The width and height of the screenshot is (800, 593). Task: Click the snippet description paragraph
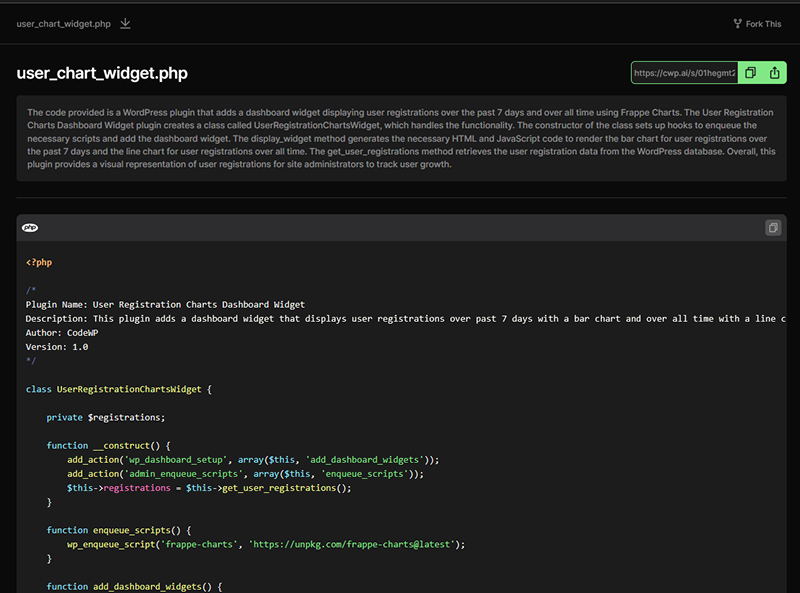(x=401, y=138)
